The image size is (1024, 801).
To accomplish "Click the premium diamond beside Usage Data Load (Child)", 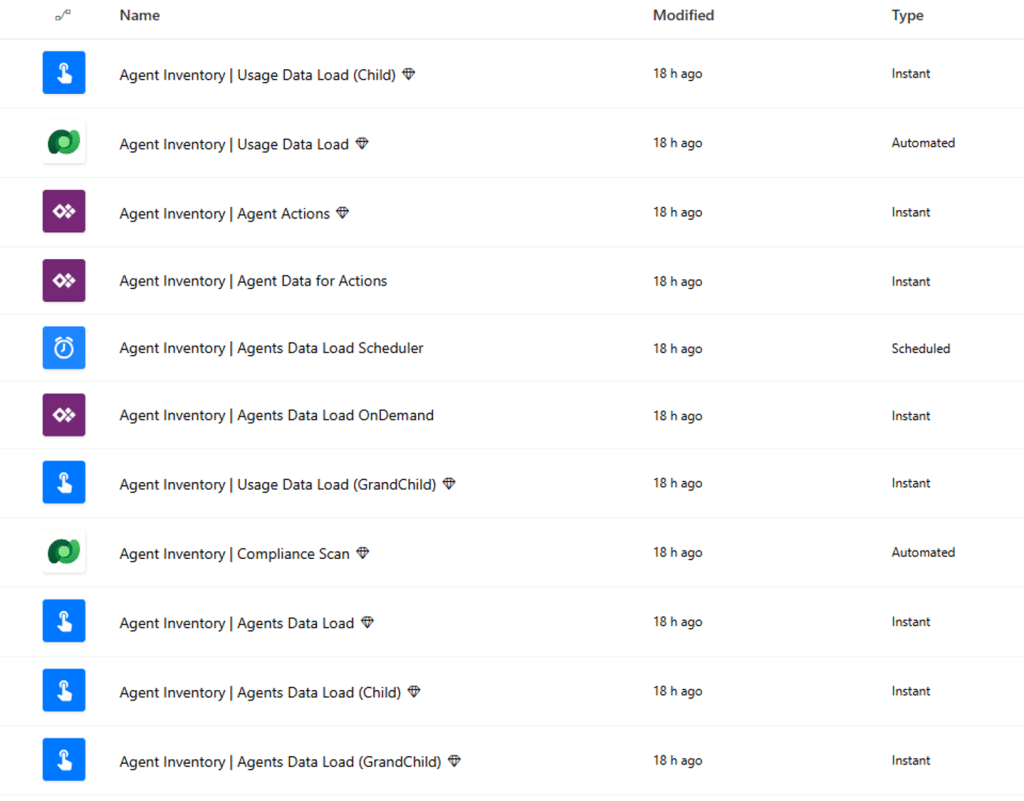I will pyautogui.click(x=409, y=74).
